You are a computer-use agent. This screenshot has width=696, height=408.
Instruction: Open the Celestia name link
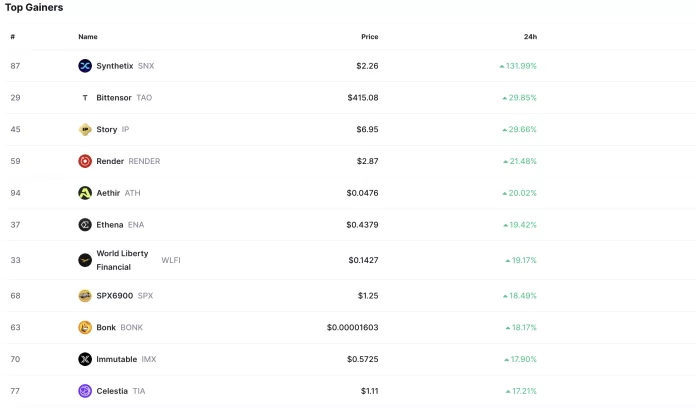click(x=112, y=391)
